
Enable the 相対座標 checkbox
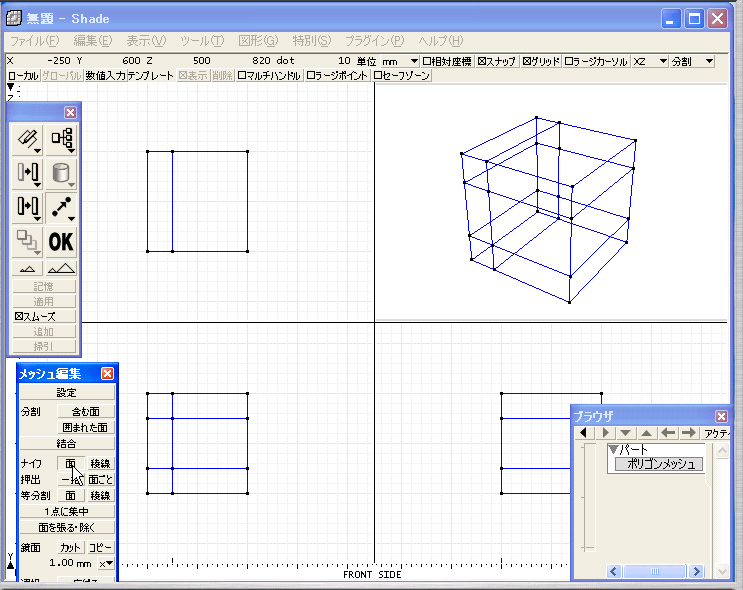click(x=447, y=61)
